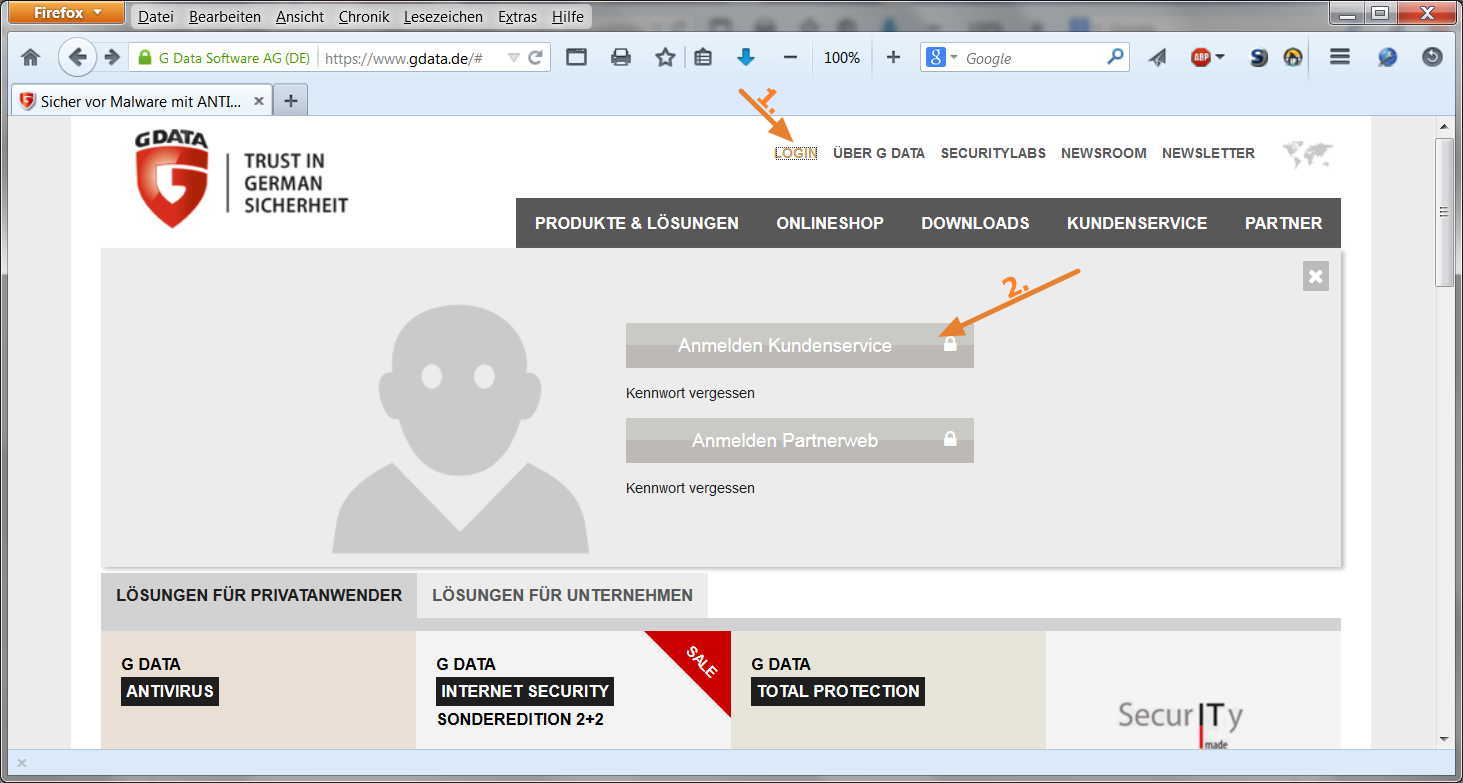Click the circular arrow clock icon
This screenshot has width=1463, height=783.
tap(1432, 57)
